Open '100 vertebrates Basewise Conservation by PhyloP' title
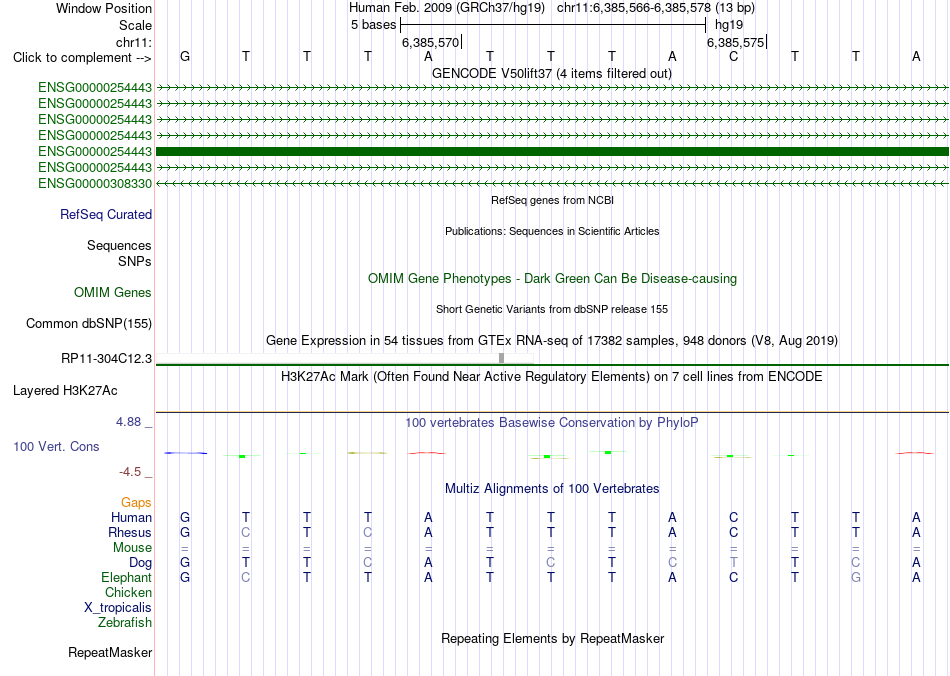The height and width of the screenshot is (676, 950). coord(552,423)
